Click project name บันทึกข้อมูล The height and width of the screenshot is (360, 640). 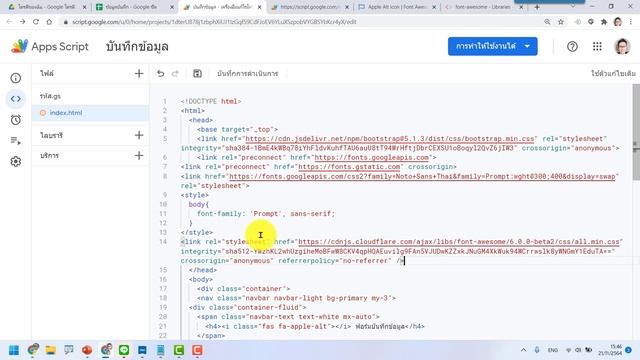point(137,47)
